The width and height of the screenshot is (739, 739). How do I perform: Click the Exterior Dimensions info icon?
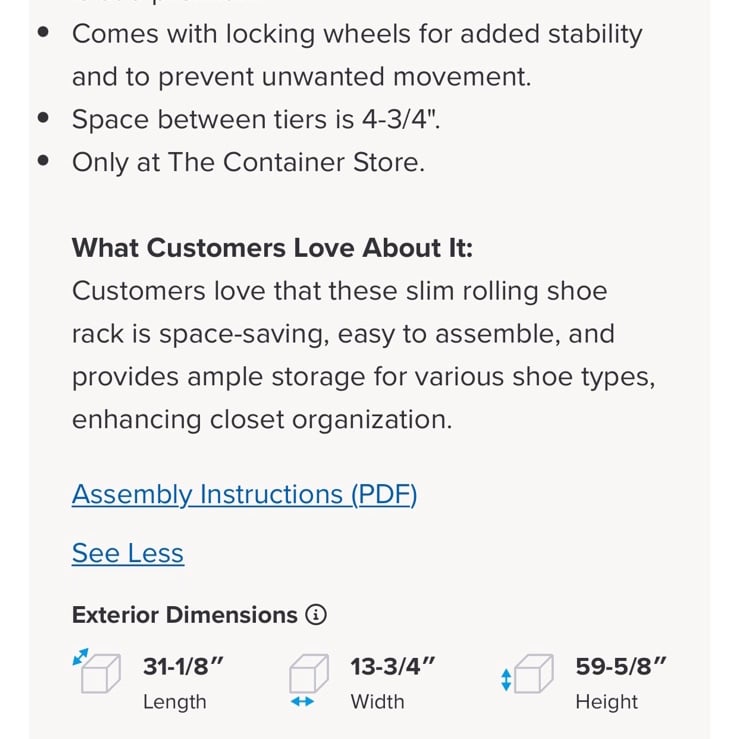[316, 615]
